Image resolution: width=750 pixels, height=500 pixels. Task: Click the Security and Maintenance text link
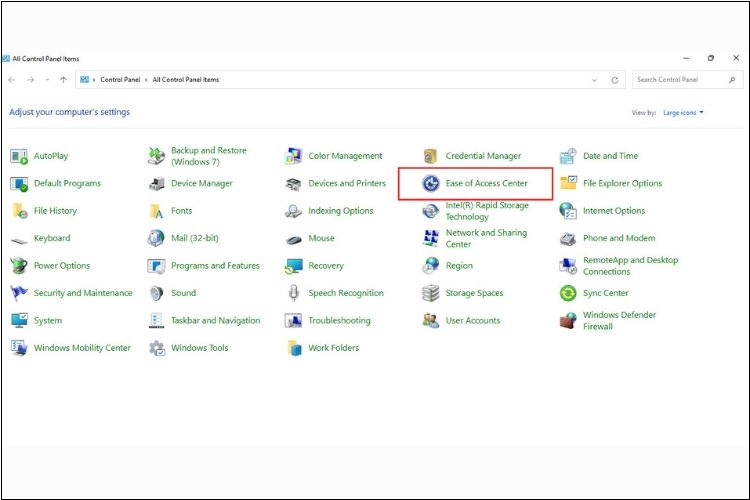click(x=83, y=293)
